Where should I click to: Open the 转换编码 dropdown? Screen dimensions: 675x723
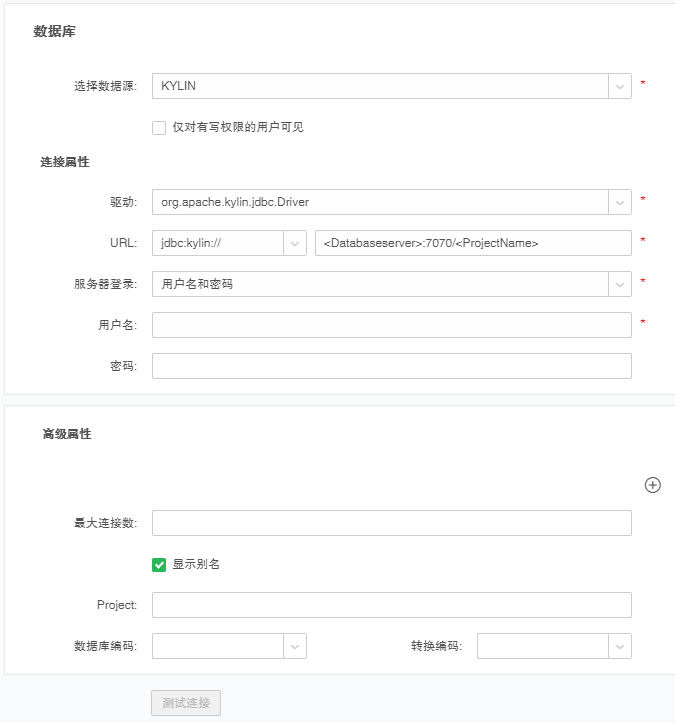[620, 647]
